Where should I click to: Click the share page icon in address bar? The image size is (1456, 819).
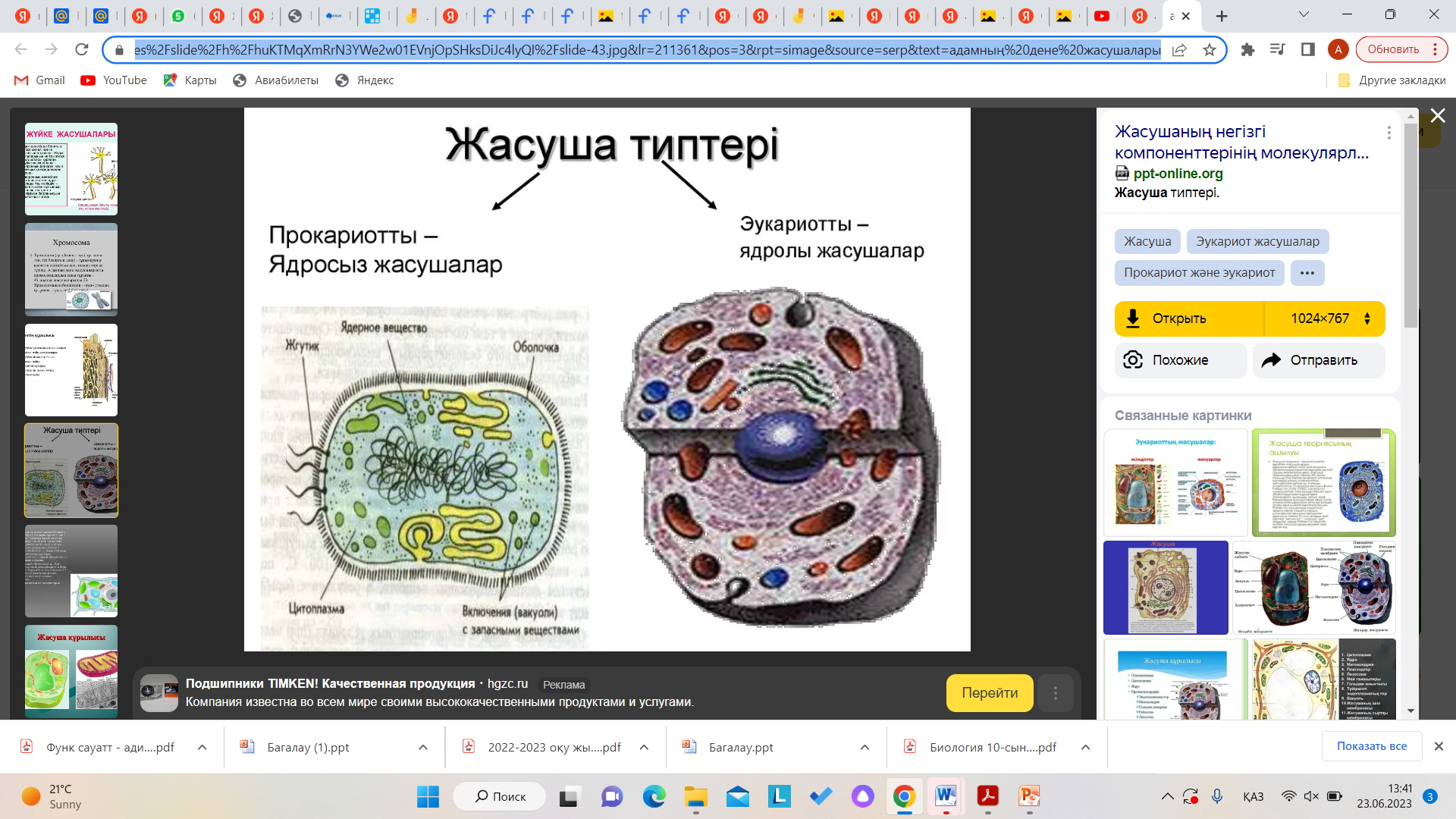tap(1179, 50)
